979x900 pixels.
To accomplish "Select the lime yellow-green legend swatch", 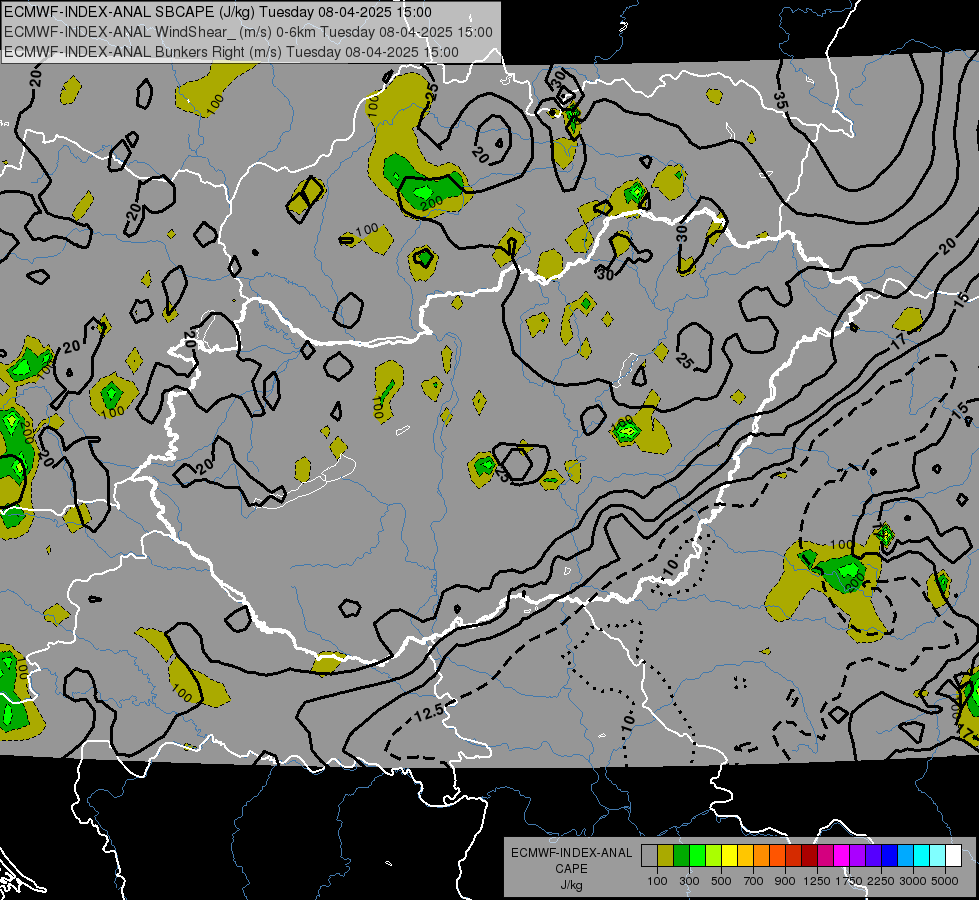I will pyautogui.click(x=714, y=855).
